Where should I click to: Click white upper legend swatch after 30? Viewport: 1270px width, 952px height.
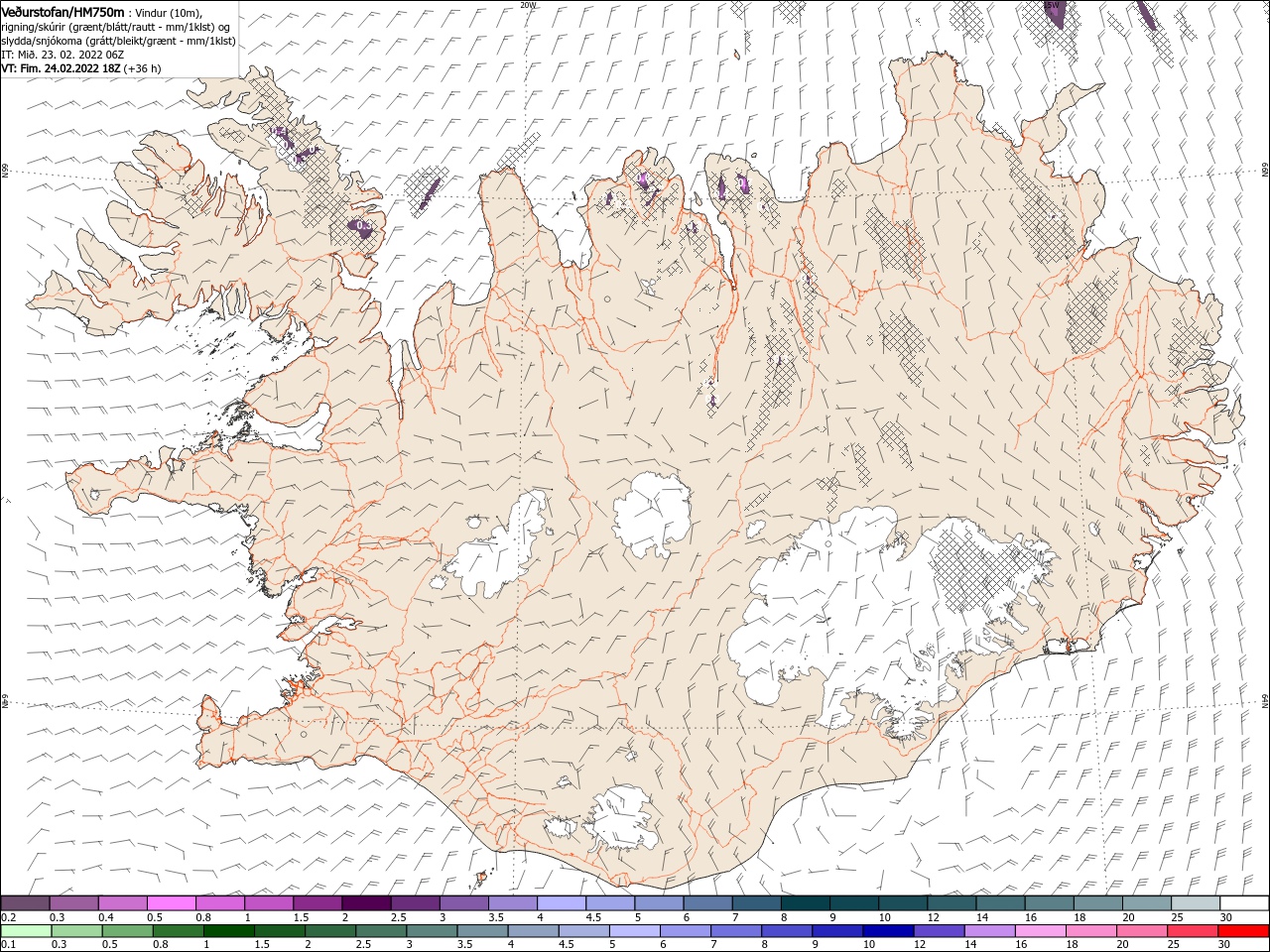point(1244,903)
